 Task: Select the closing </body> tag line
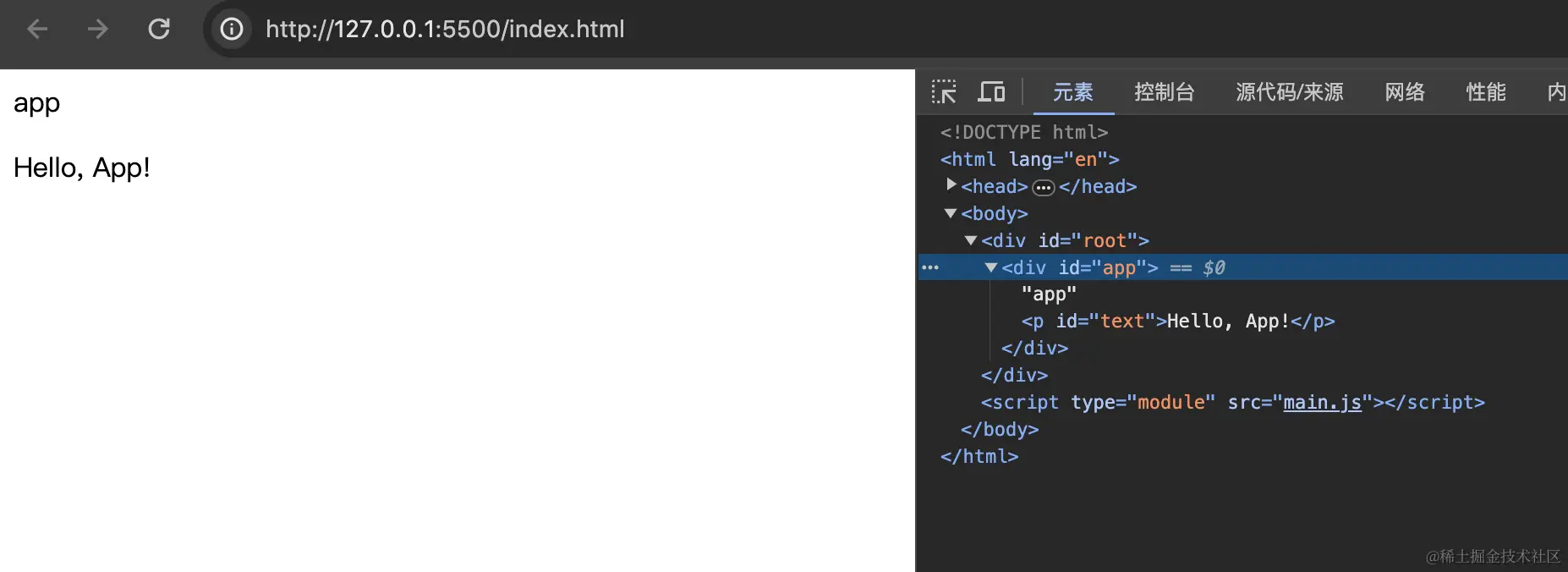pos(1000,430)
